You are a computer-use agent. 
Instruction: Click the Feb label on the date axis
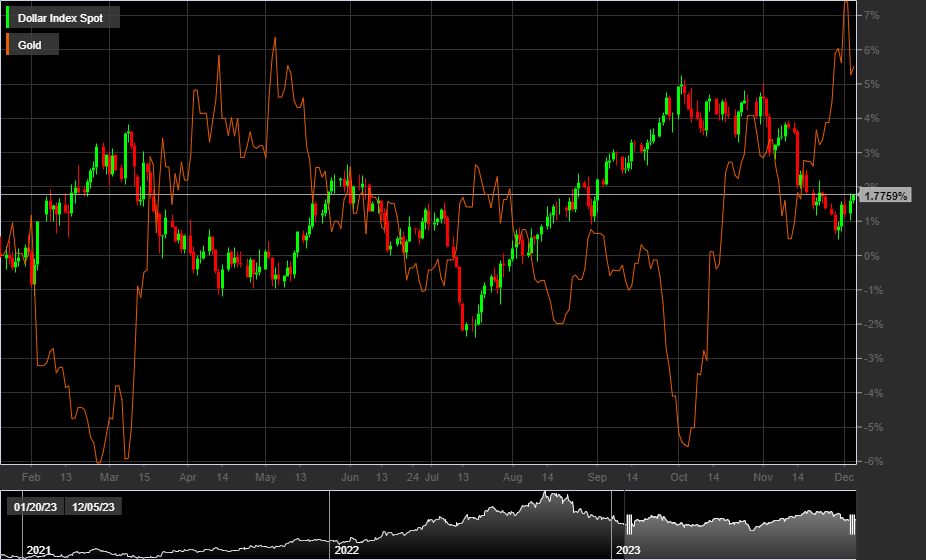pos(31,478)
